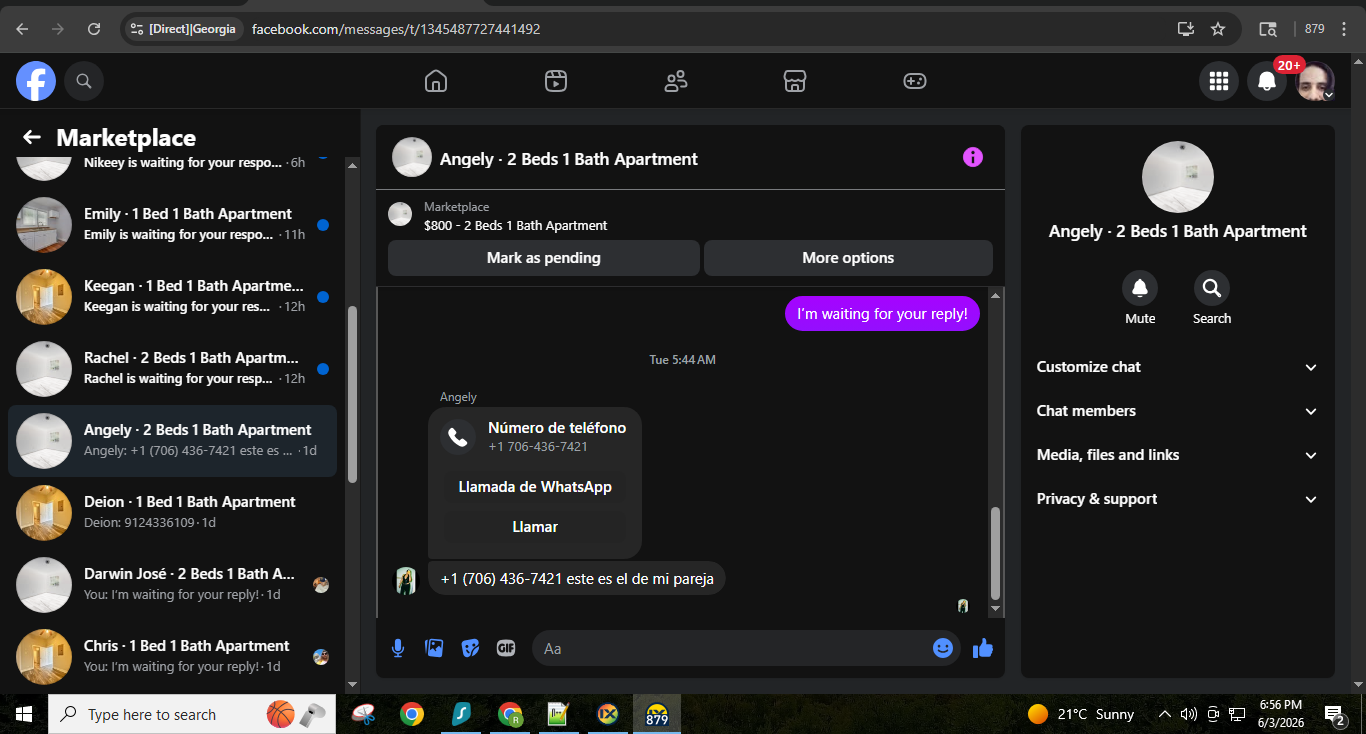Open Emily 1 Bed 1 Bath conversation
1366x734 pixels.
click(x=172, y=225)
